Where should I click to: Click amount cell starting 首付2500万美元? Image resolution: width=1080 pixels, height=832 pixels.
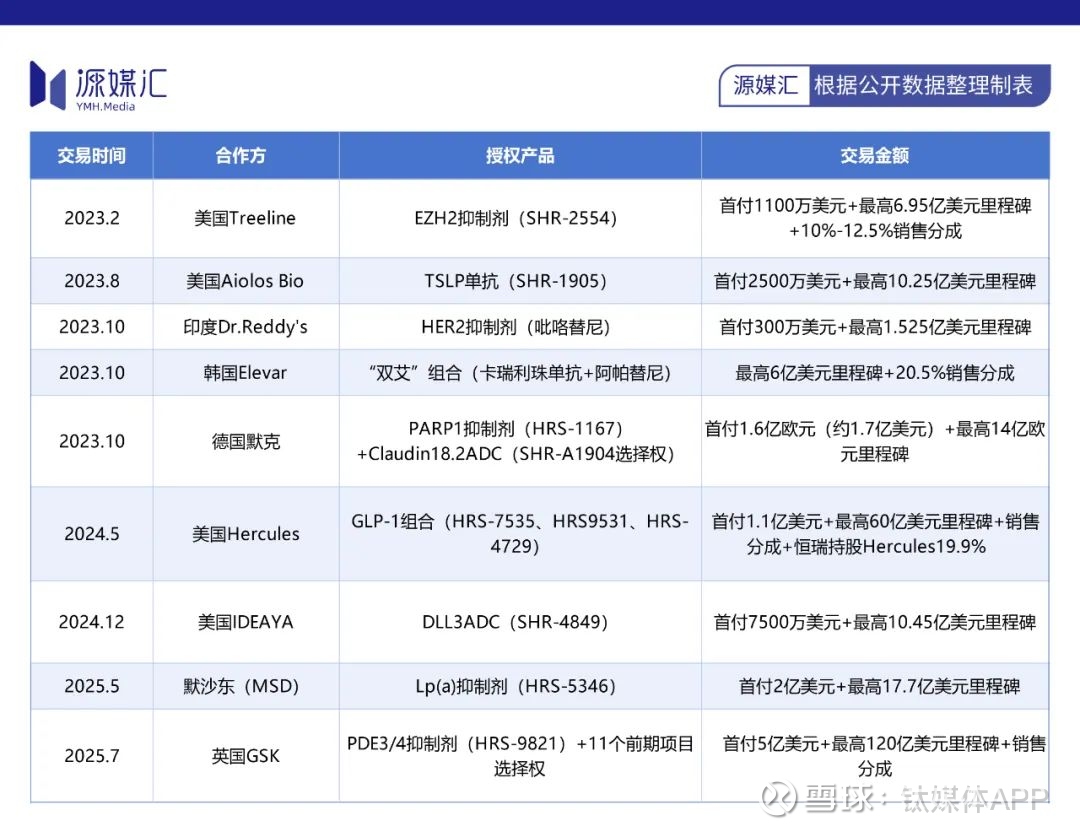click(875, 281)
